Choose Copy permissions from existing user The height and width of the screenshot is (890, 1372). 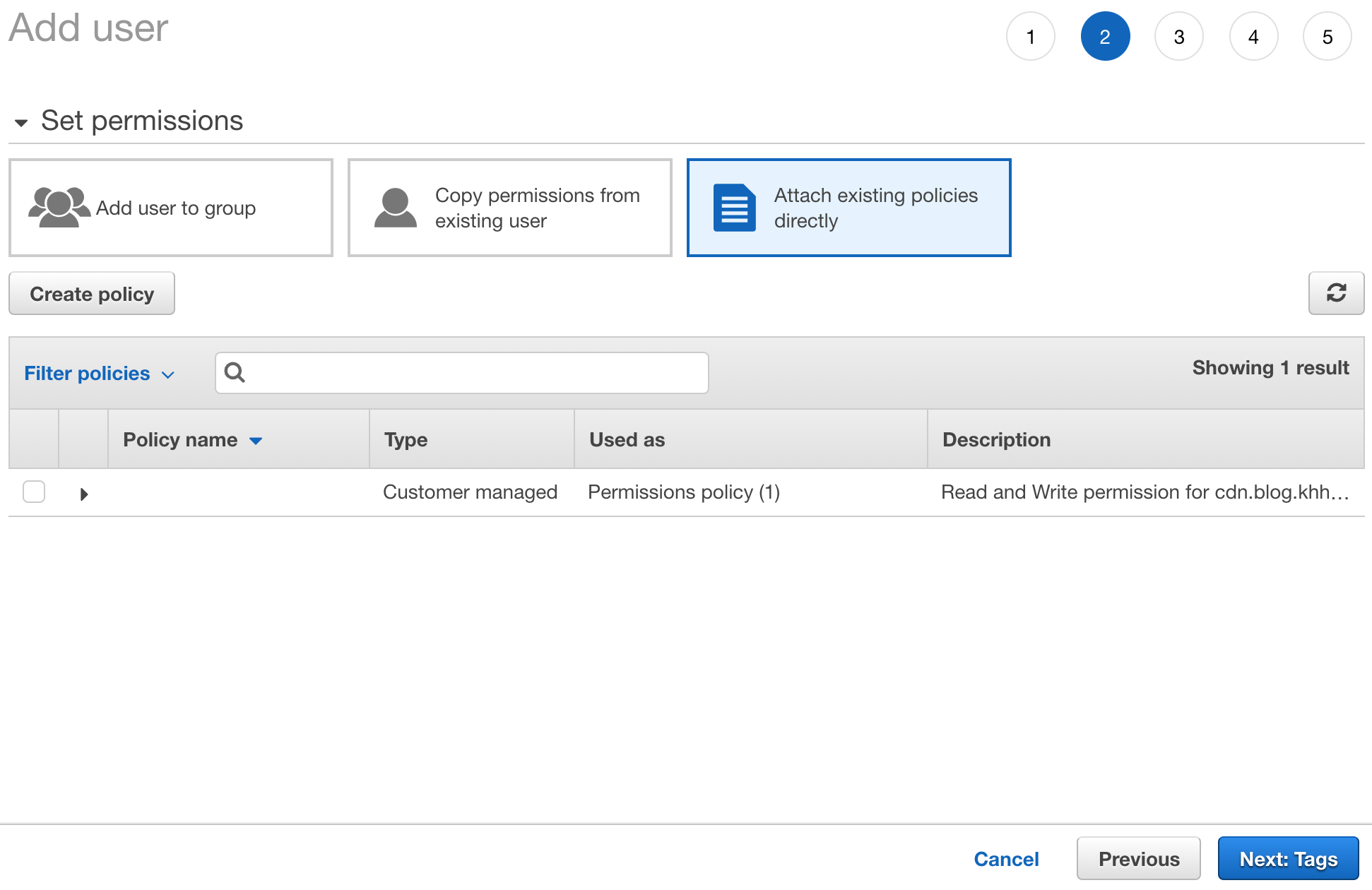pyautogui.click(x=510, y=208)
